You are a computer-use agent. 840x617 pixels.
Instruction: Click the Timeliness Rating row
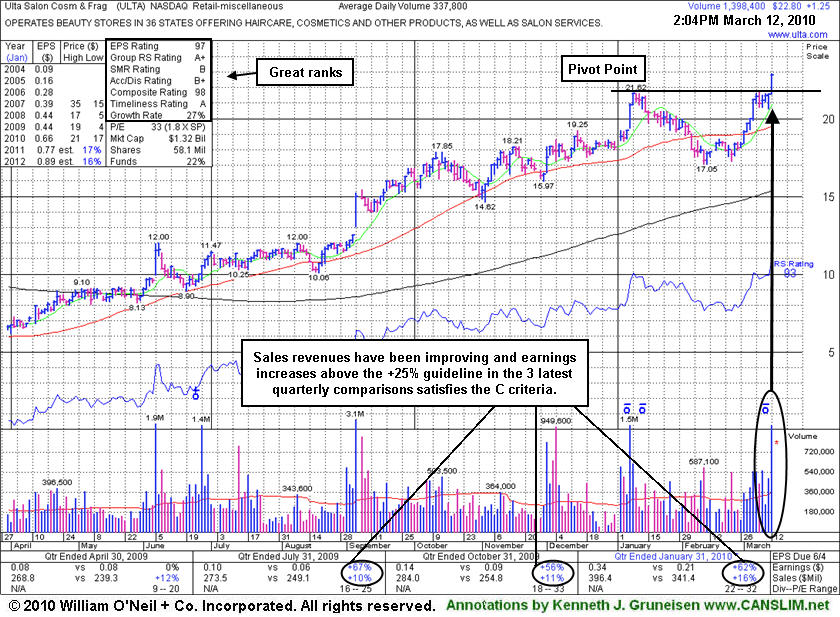158,104
